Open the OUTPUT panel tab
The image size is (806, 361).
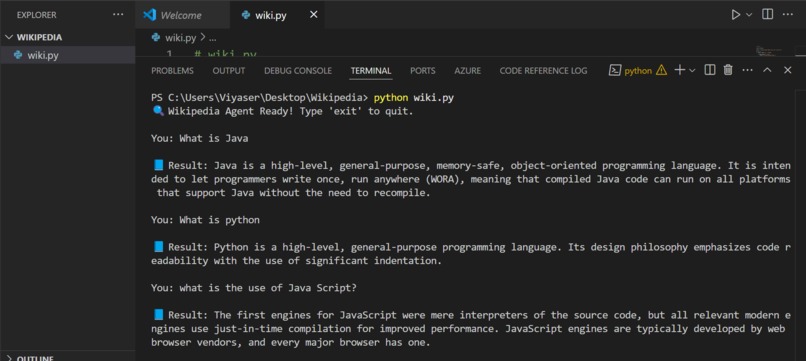tap(229, 71)
